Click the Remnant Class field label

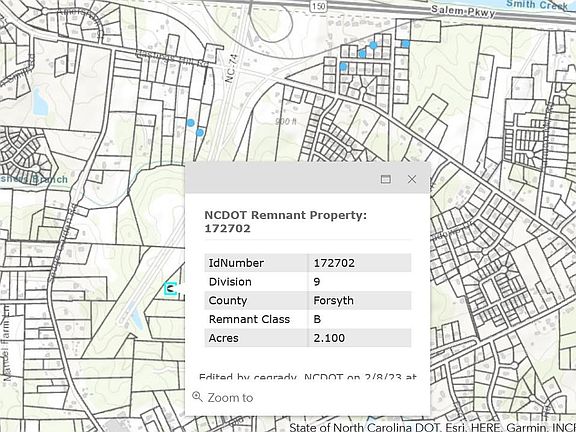click(249, 319)
